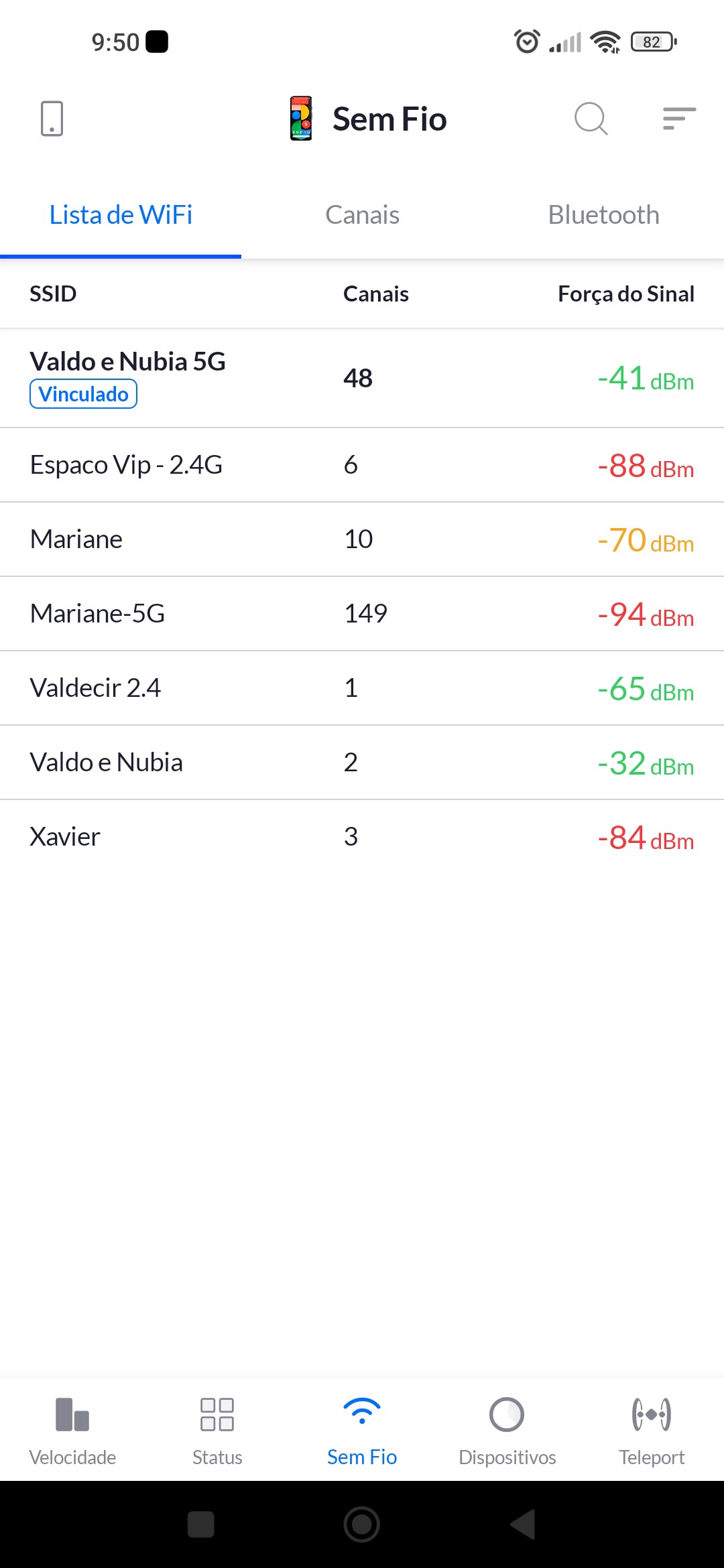Viewport: 724px width, 1568px height.
Task: Choose the Valdecir 2.4 network
Action: point(95,688)
